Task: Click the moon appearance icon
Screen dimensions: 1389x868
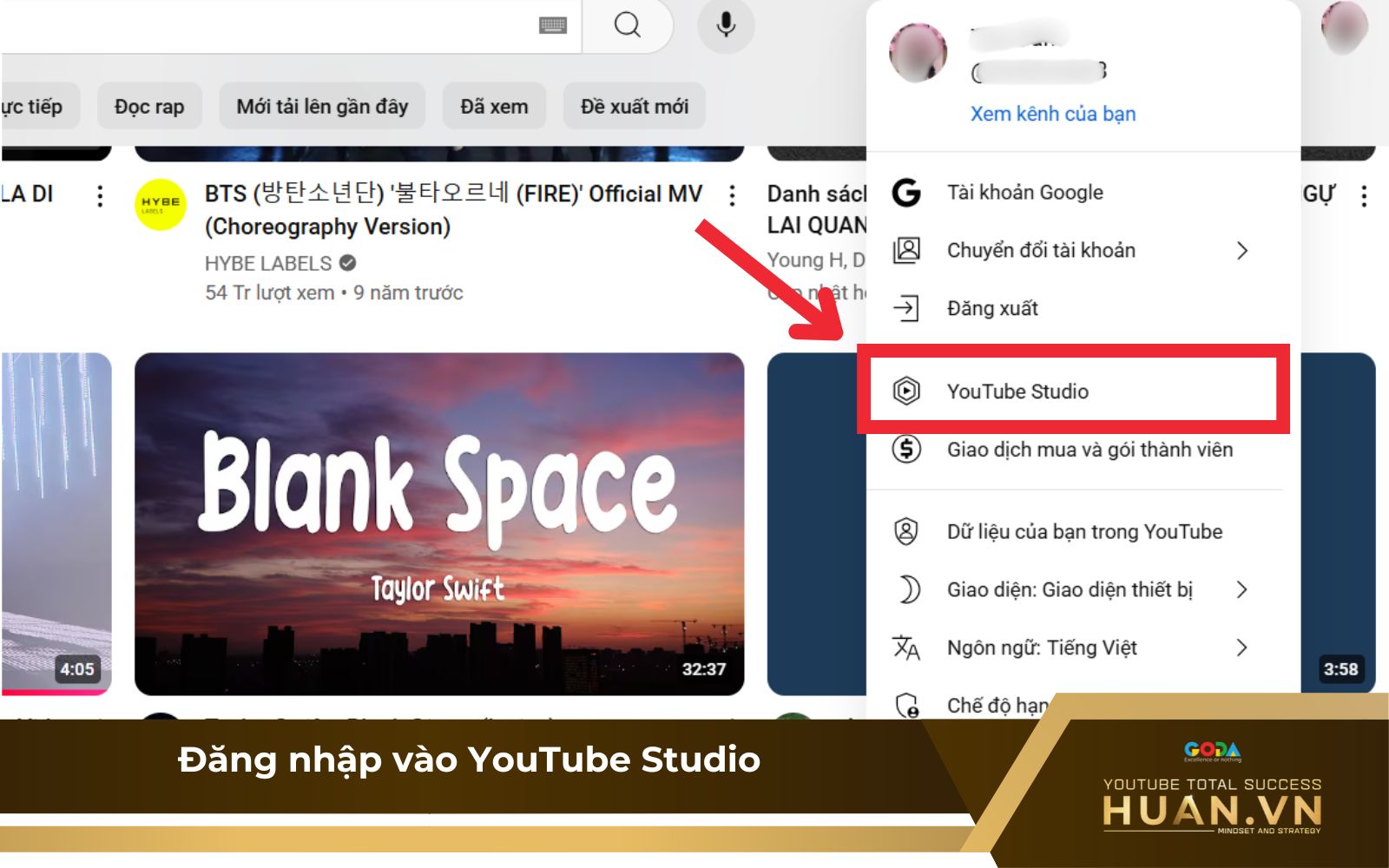Action: pyautogui.click(x=908, y=589)
